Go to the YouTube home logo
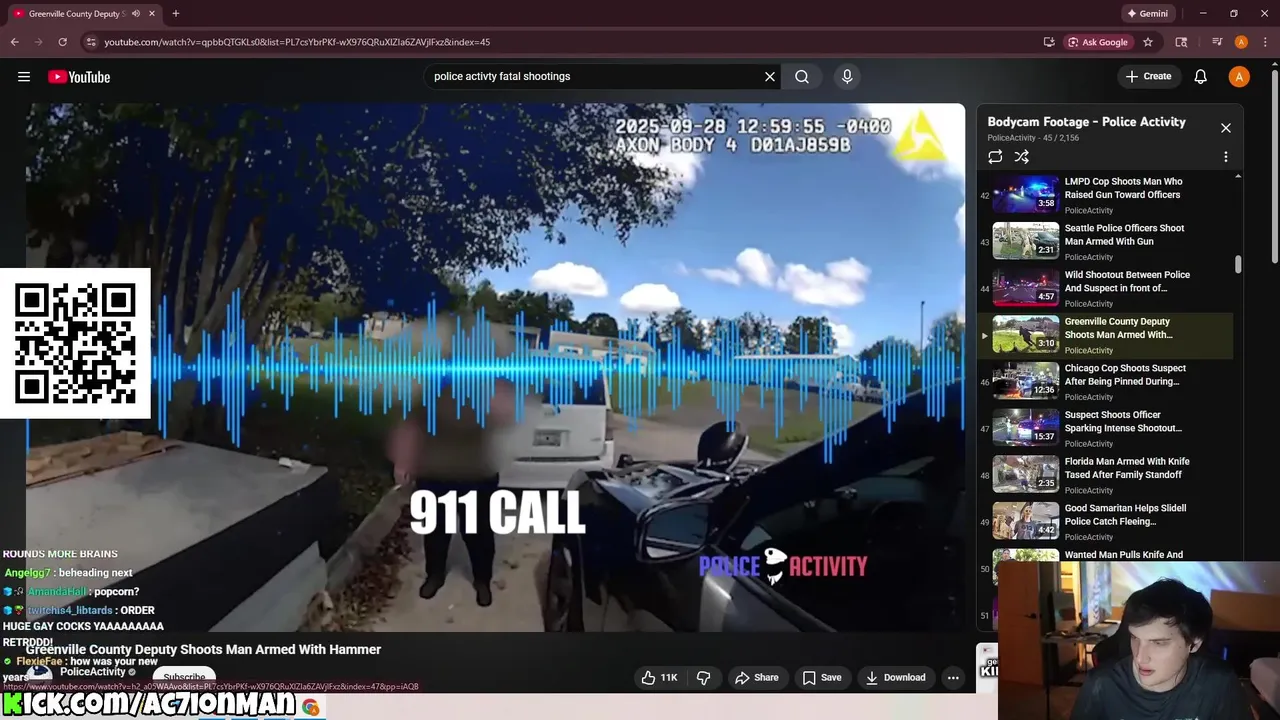 click(79, 77)
